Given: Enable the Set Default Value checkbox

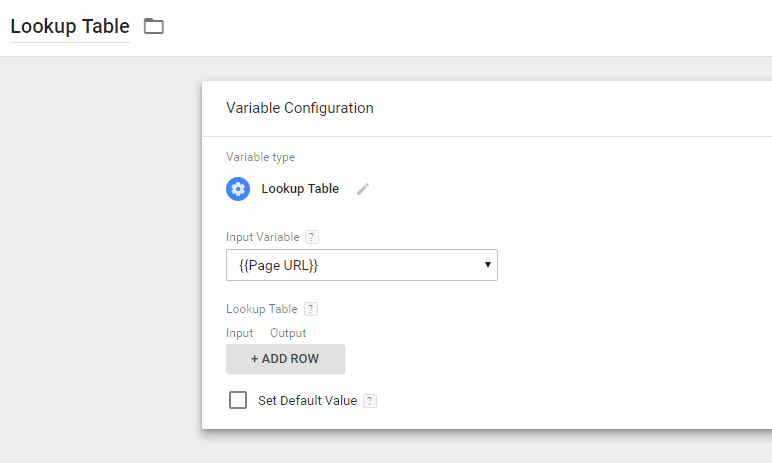Looking at the screenshot, I should [238, 400].
